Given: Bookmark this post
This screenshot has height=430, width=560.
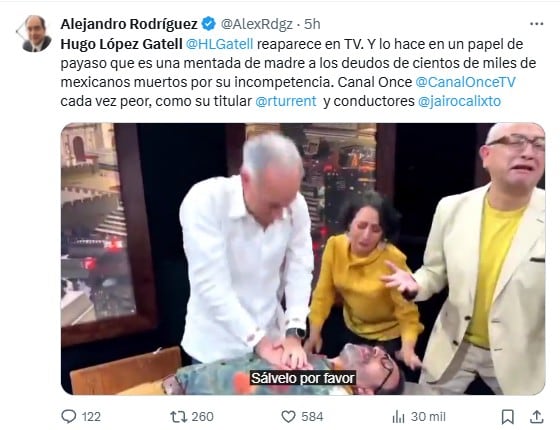Looking at the screenshot, I should [508, 416].
